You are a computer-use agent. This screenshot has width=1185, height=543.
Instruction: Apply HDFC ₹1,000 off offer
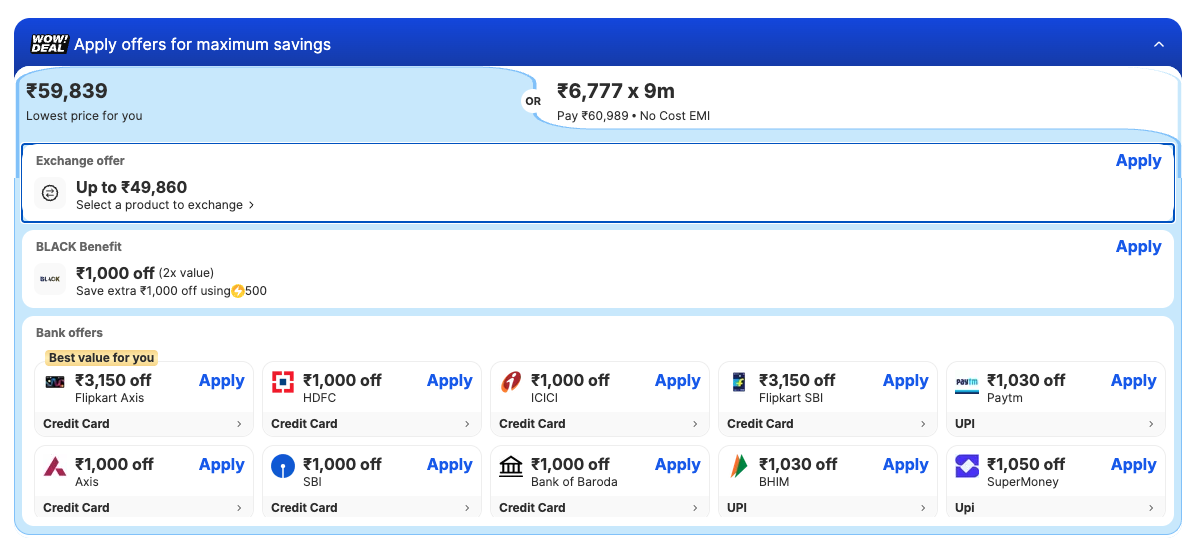coord(450,381)
